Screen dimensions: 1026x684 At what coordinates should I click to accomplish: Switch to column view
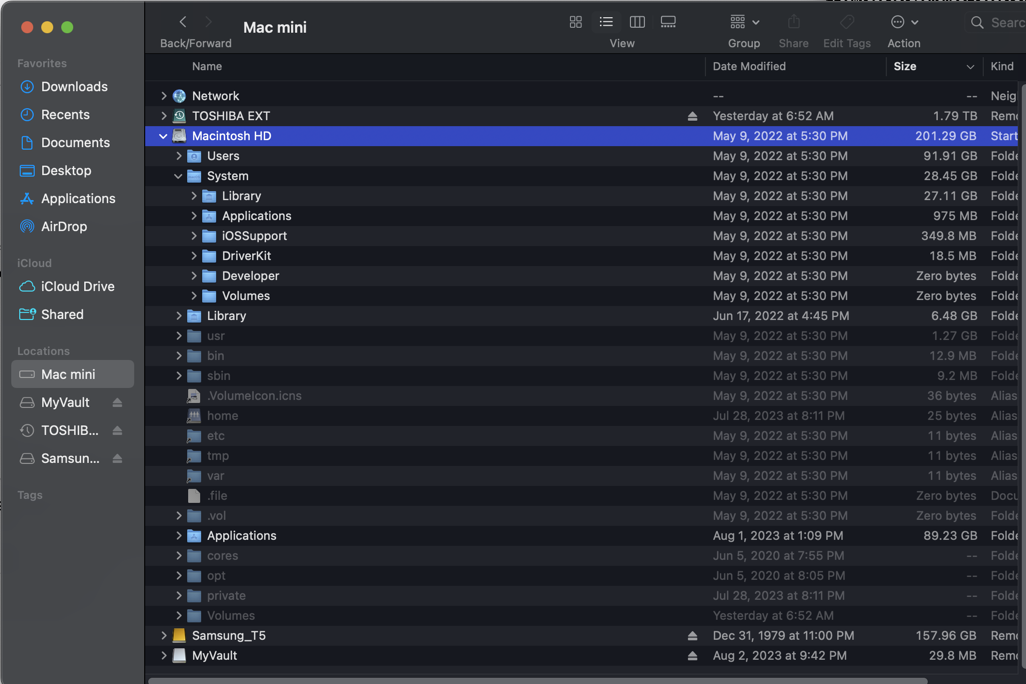(x=637, y=22)
